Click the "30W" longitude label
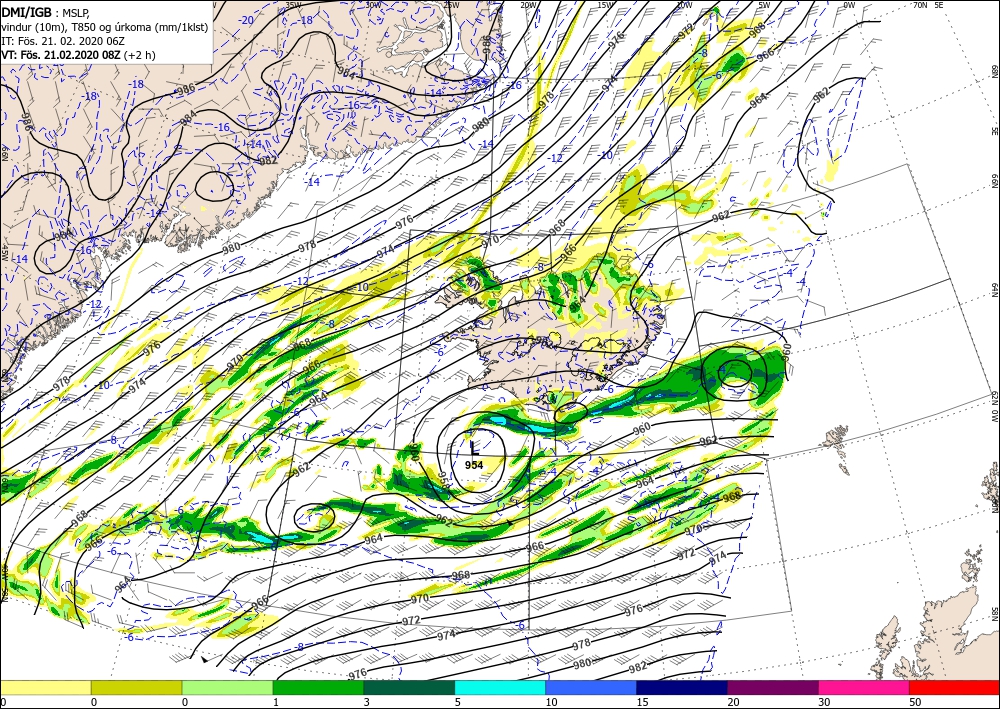This screenshot has height=709, width=1000. [374, 5]
